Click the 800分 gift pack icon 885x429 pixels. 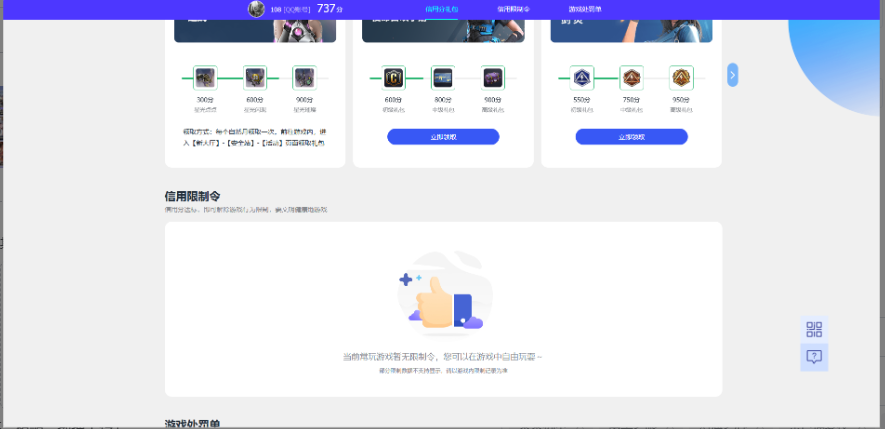443,78
